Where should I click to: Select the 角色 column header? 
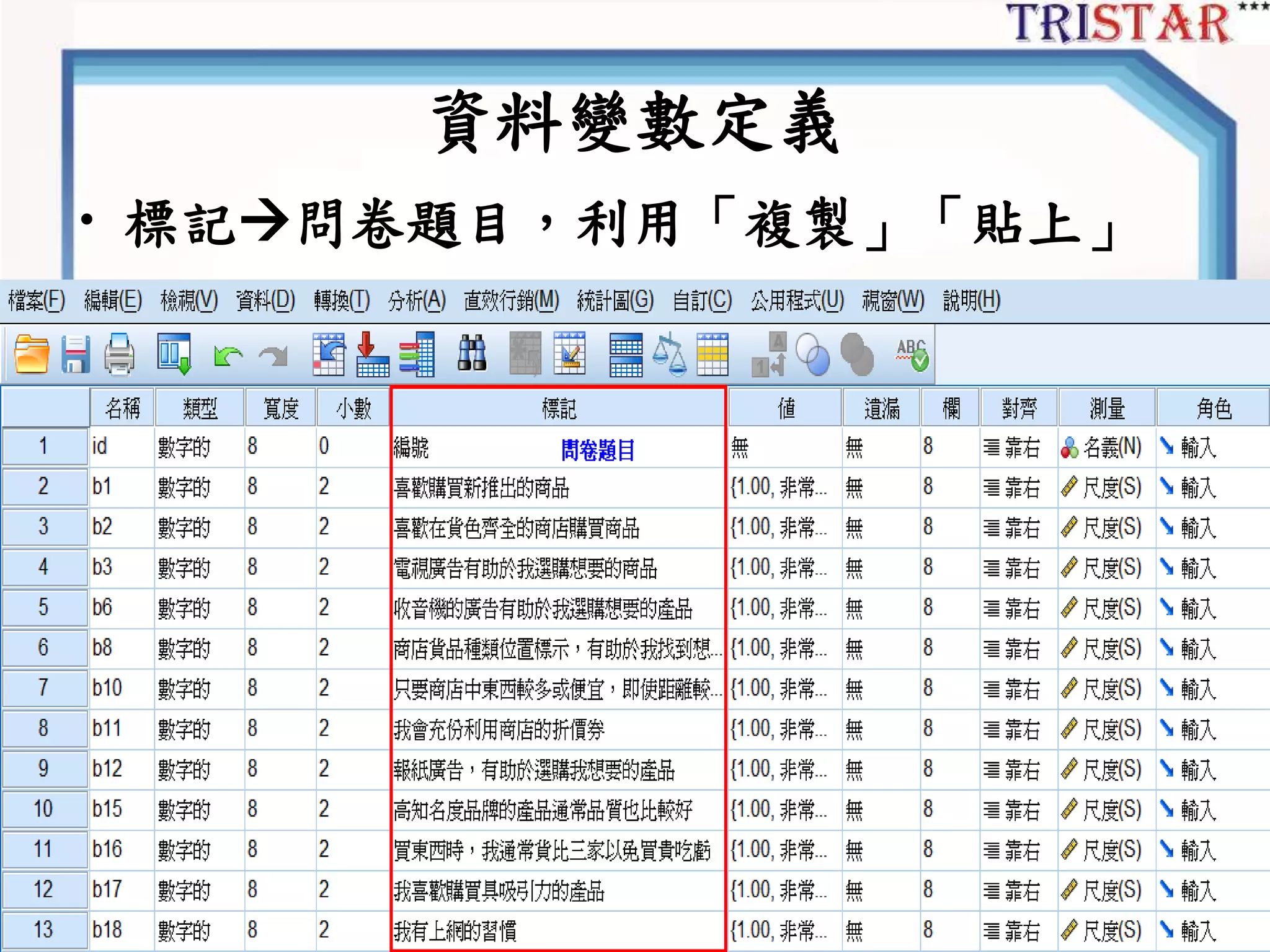[1214, 408]
